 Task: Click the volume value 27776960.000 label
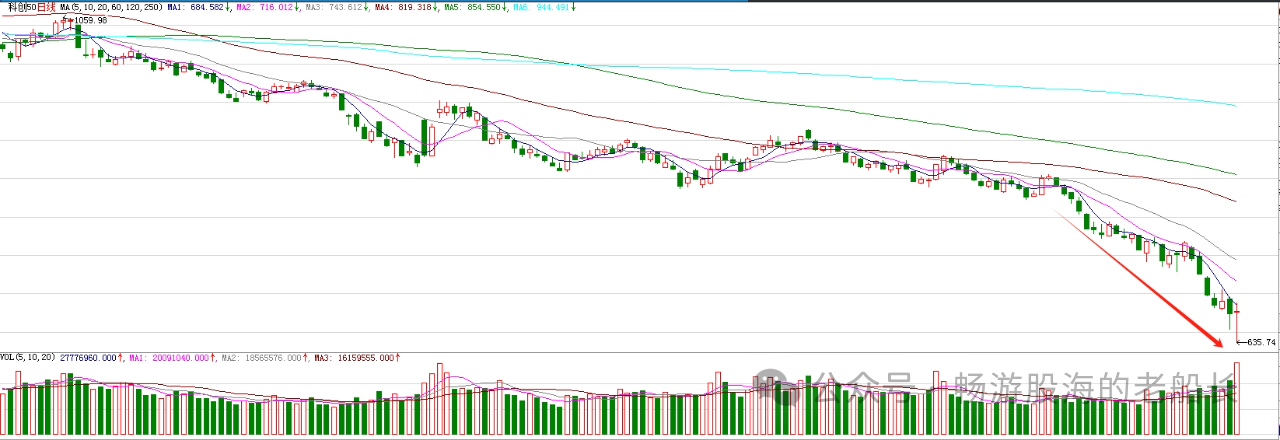[x=90, y=357]
